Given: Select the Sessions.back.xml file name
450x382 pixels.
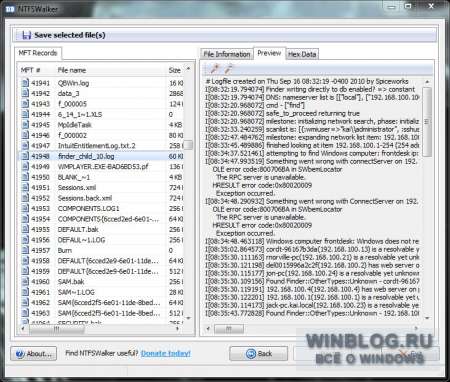Looking at the screenshot, I should pyautogui.click(x=85, y=198).
